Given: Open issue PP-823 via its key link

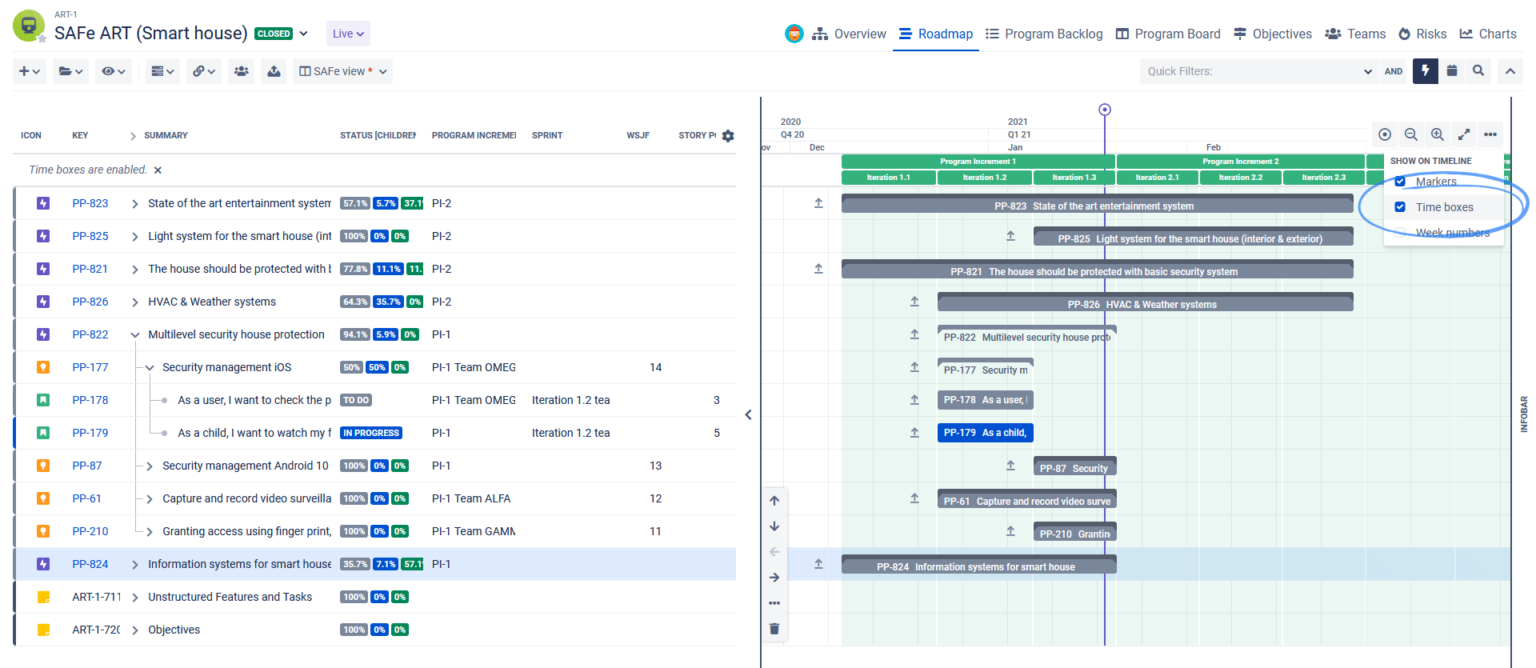Looking at the screenshot, I should pyautogui.click(x=91, y=202).
